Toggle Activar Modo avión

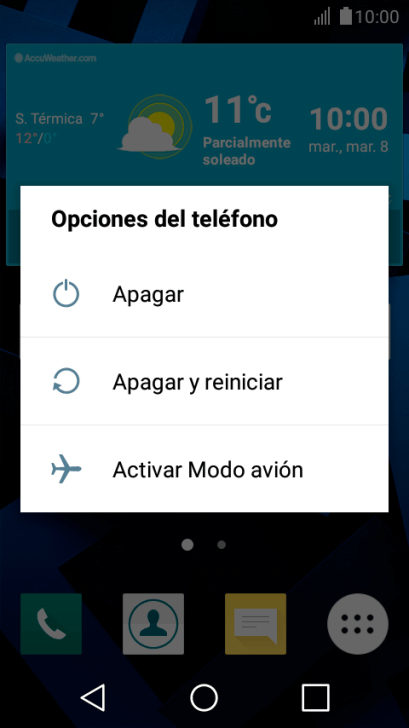click(204, 469)
